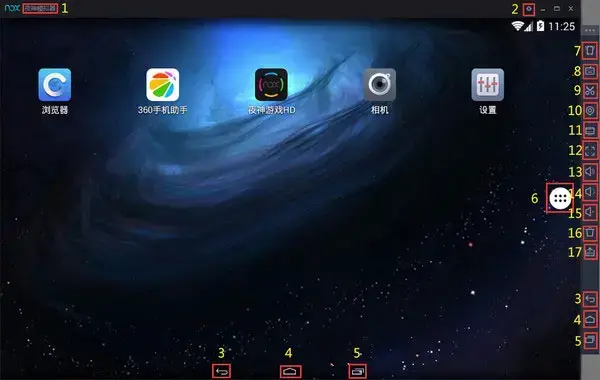
Task: Click the Nox sidebar back arrow button
Action: [590, 299]
